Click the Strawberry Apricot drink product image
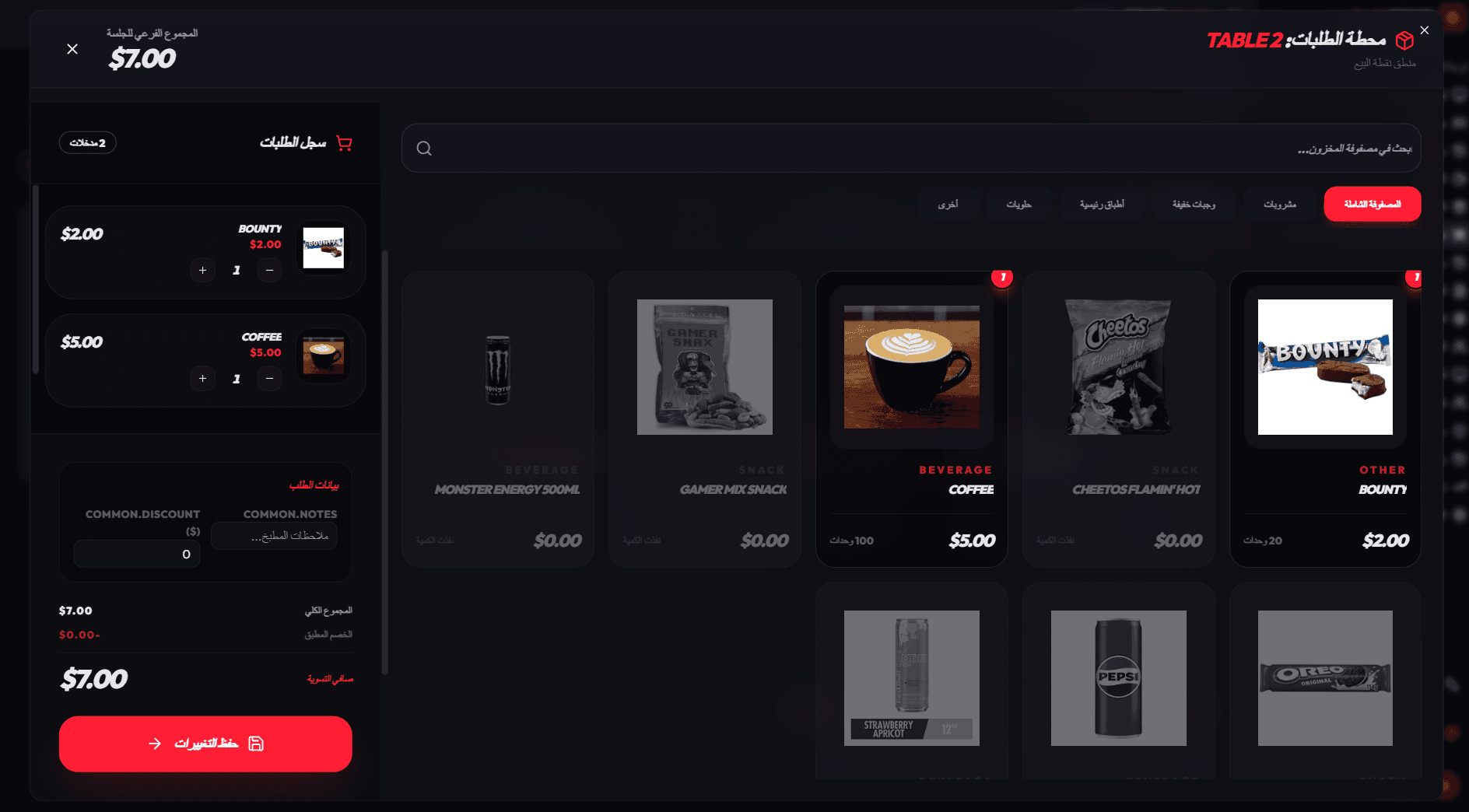Screen dimensions: 1469x812 [911, 677]
